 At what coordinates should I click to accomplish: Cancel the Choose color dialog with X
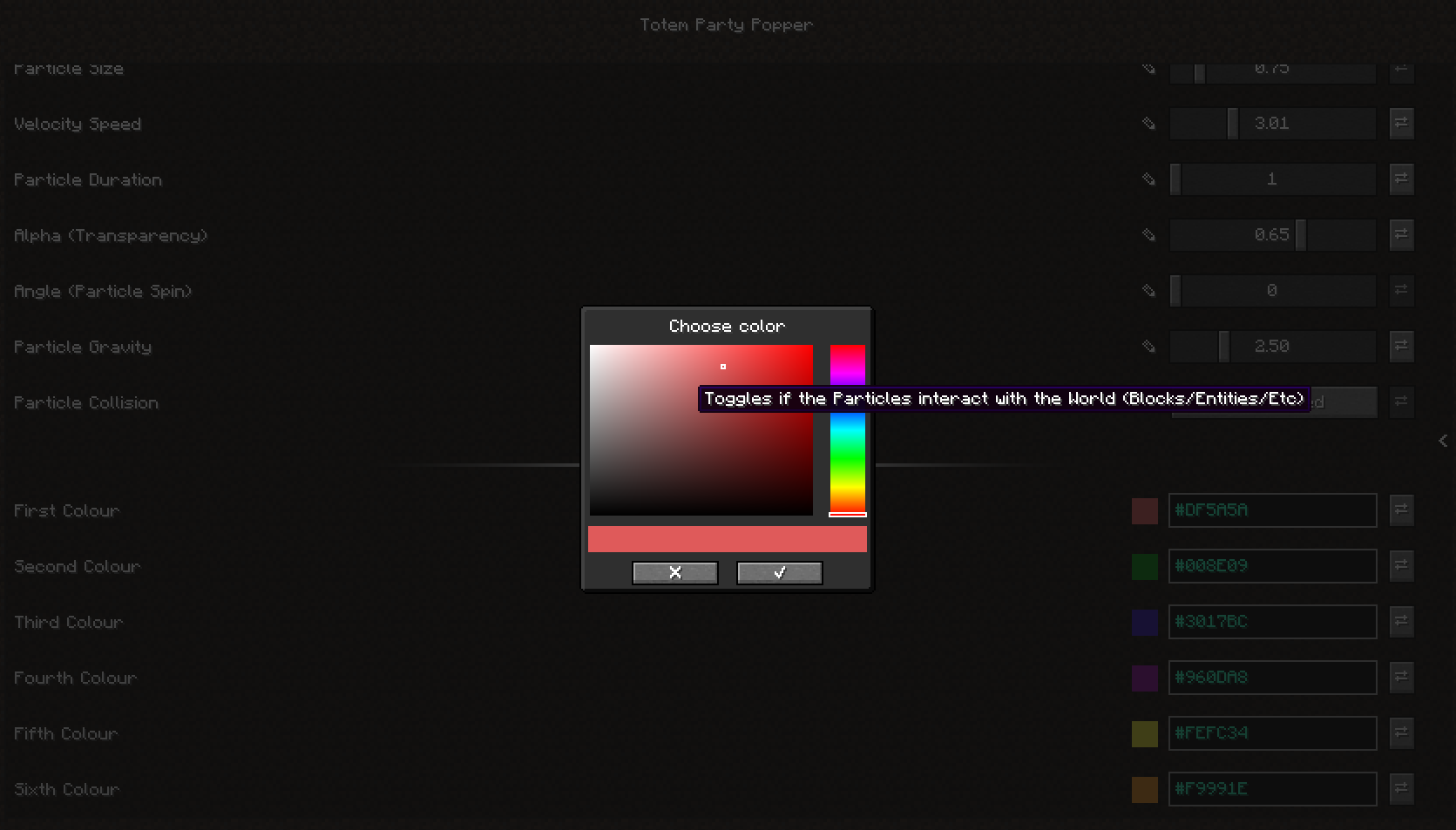pos(675,572)
